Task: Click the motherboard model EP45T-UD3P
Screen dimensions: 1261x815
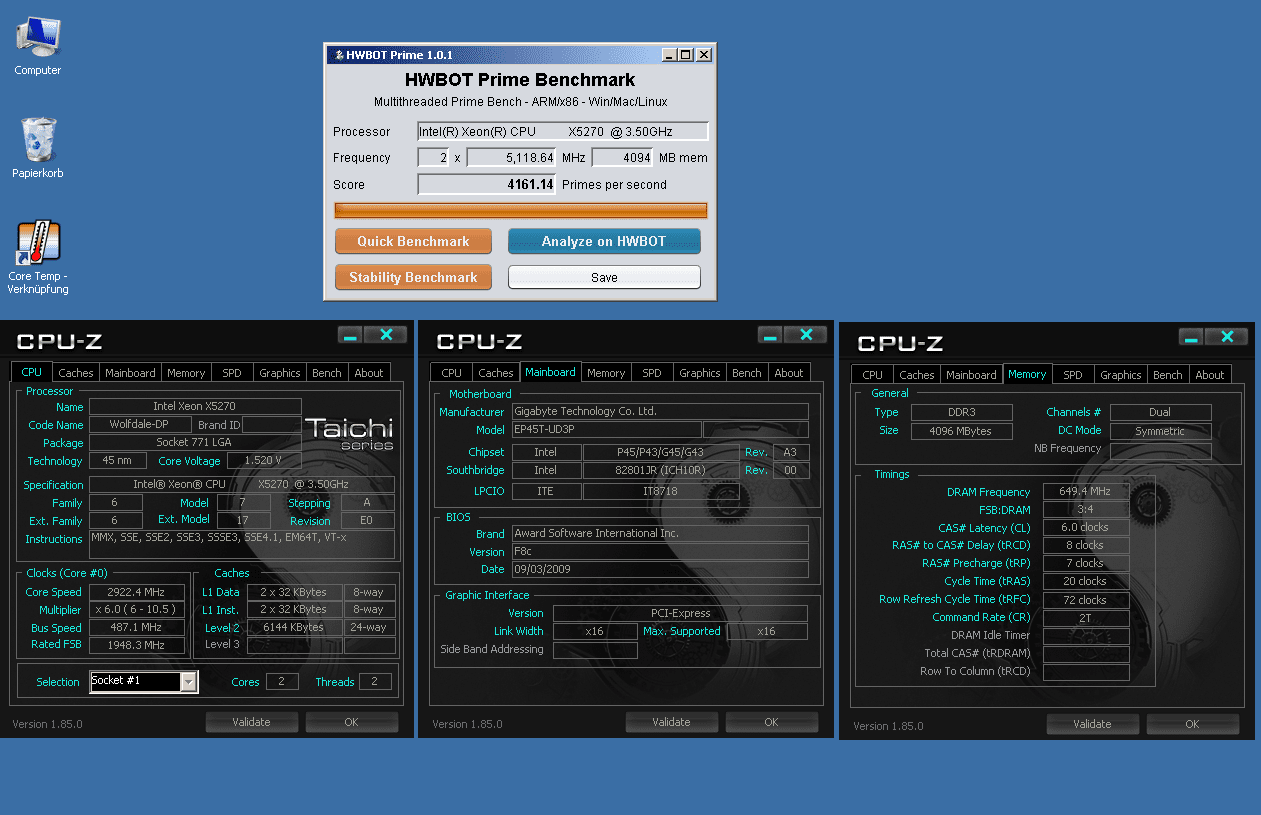Action: point(606,429)
